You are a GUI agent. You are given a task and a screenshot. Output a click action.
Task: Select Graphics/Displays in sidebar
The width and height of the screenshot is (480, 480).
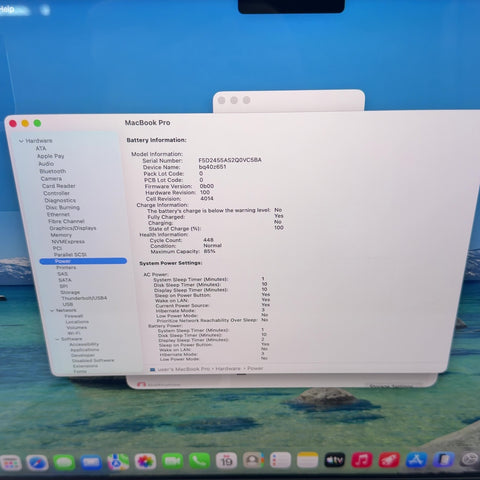point(73,228)
